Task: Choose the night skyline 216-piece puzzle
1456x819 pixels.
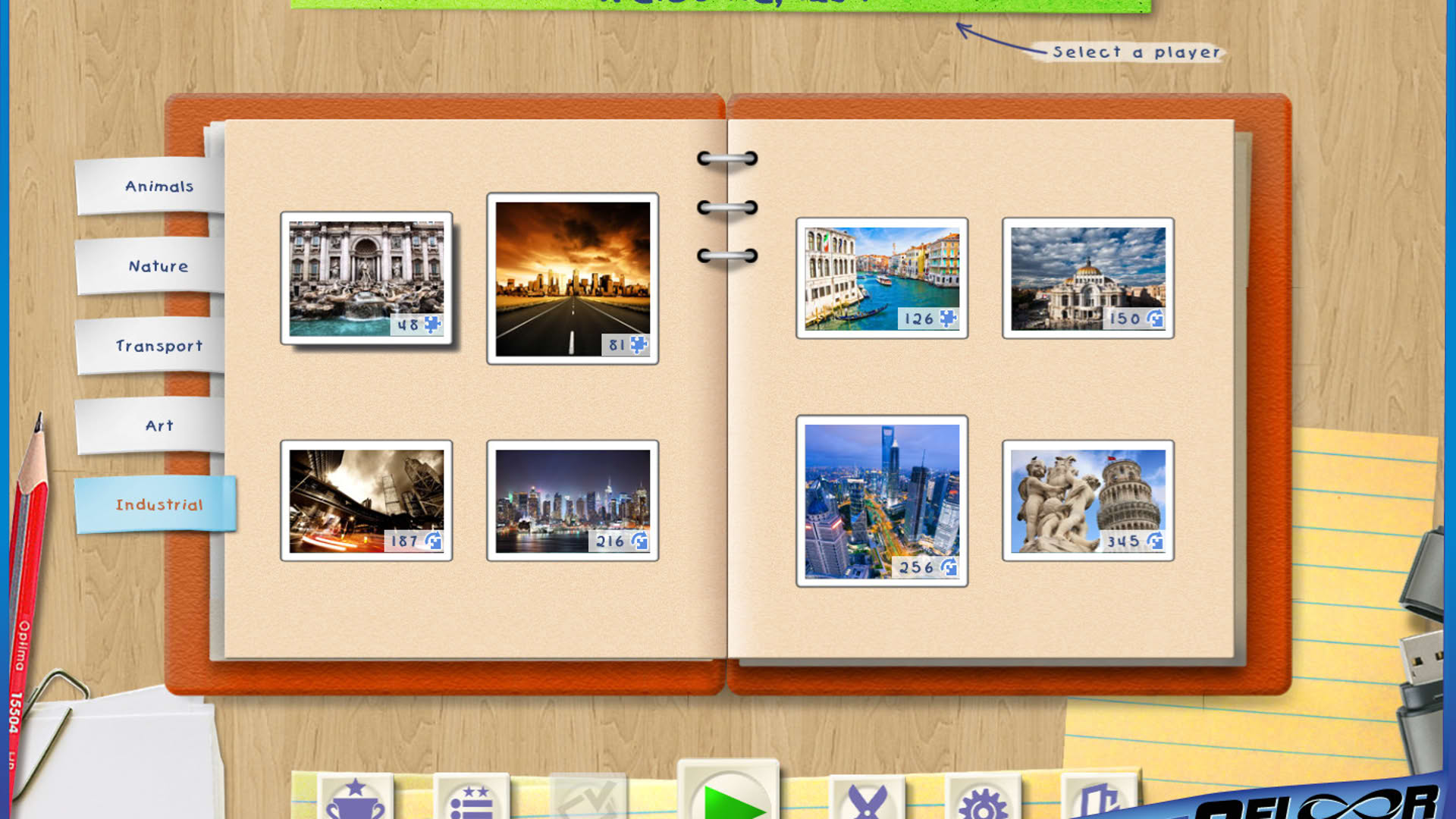Action: coord(573,500)
